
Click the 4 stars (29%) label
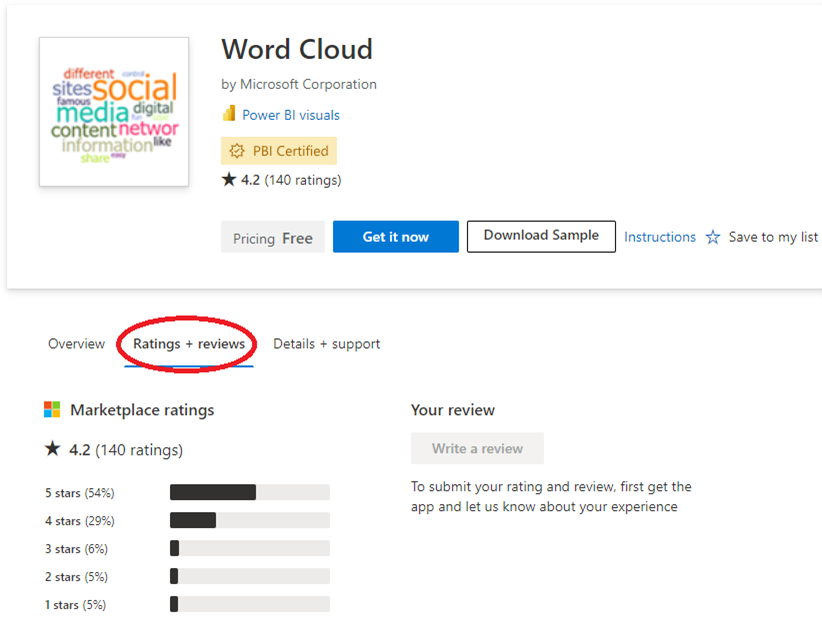tap(80, 521)
